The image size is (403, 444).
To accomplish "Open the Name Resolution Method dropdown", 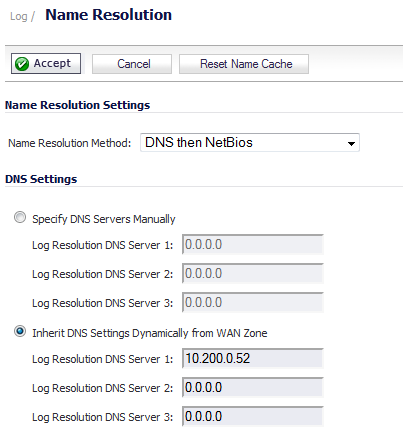I will pyautogui.click(x=250, y=143).
